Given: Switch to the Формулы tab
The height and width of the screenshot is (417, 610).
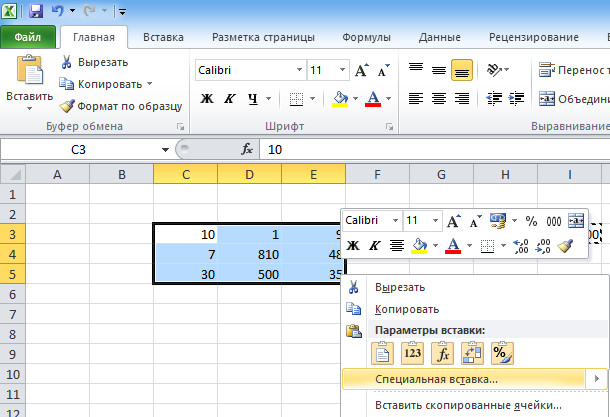Looking at the screenshot, I should pyautogui.click(x=366, y=37).
